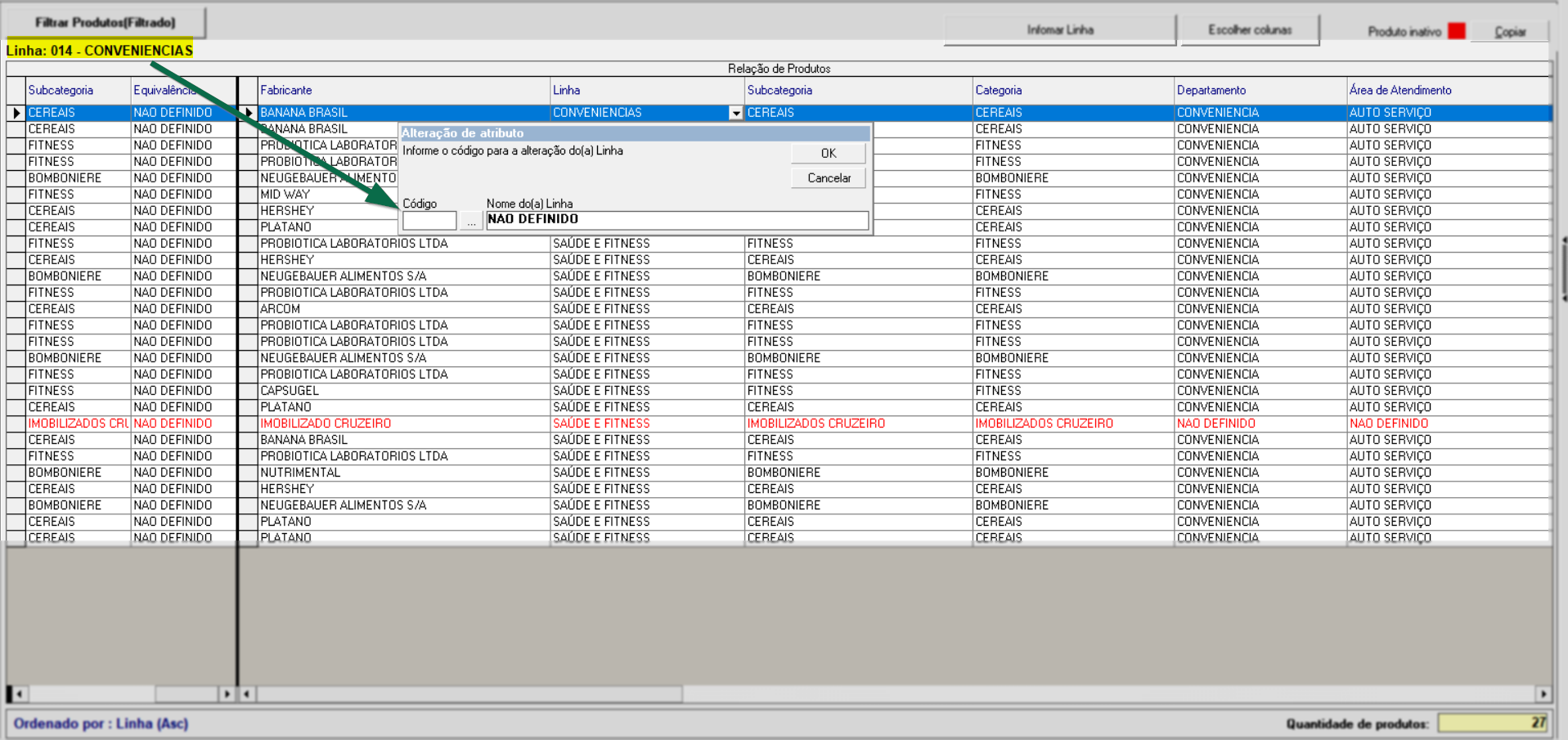
Task: Click the Código input field
Action: point(429,221)
